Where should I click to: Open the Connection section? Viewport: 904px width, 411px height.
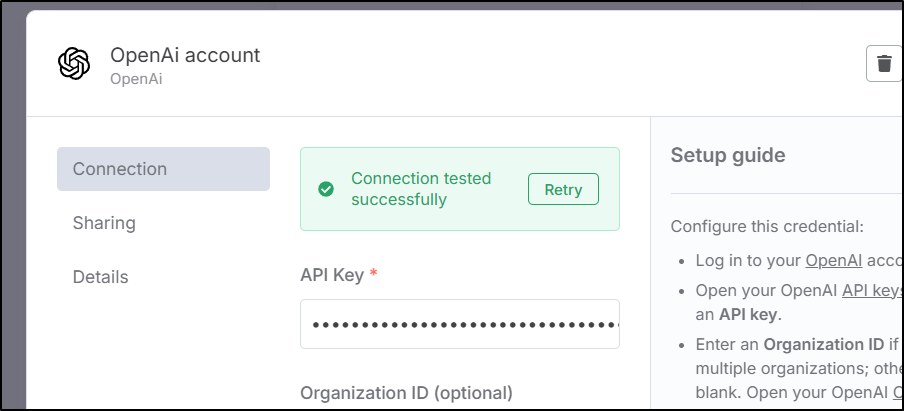point(163,169)
